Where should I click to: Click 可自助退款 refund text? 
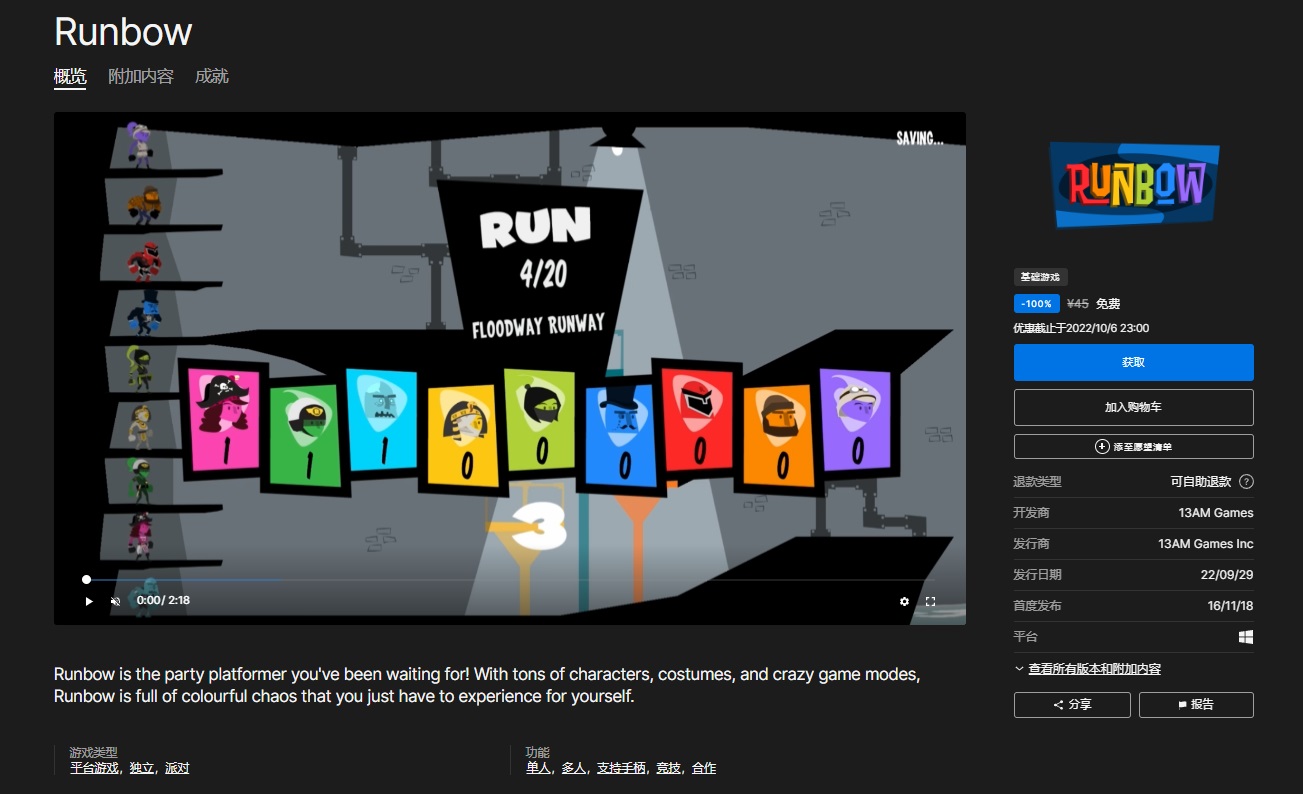(1201, 481)
